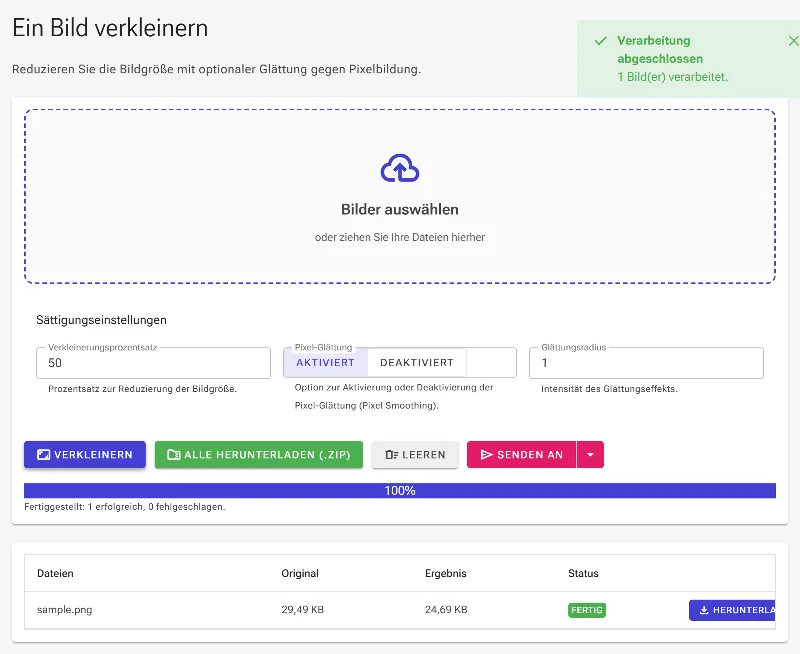Click the 100% progress bar
This screenshot has width=800, height=654.
point(400,491)
